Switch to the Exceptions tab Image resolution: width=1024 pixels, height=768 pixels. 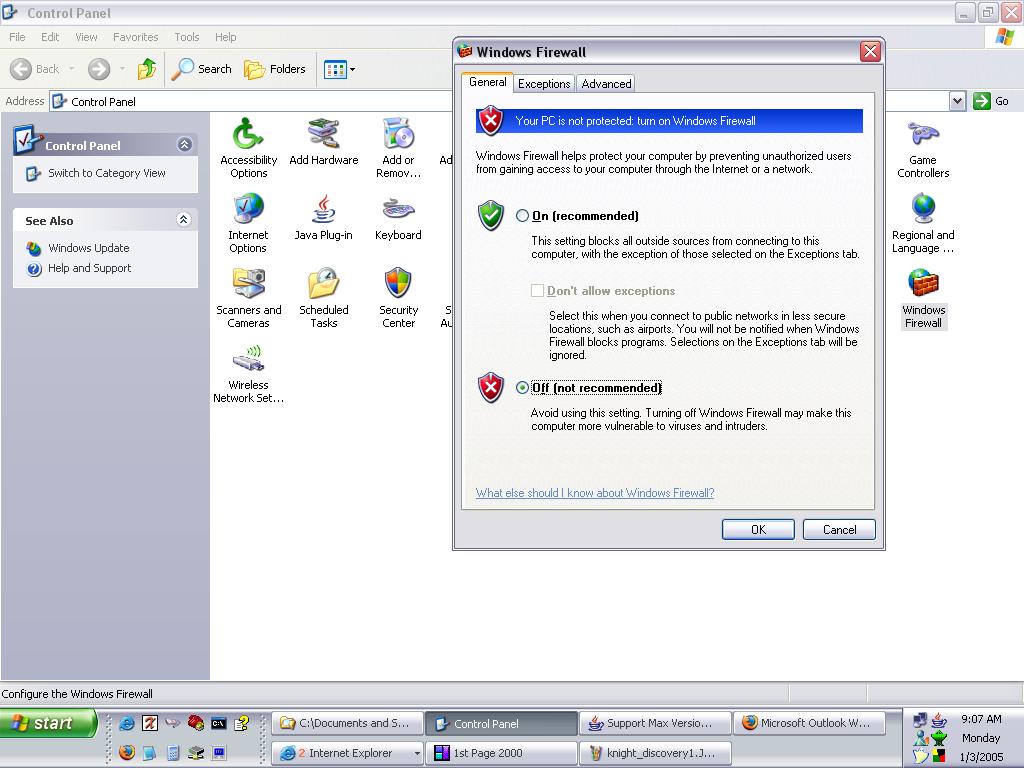pos(544,84)
